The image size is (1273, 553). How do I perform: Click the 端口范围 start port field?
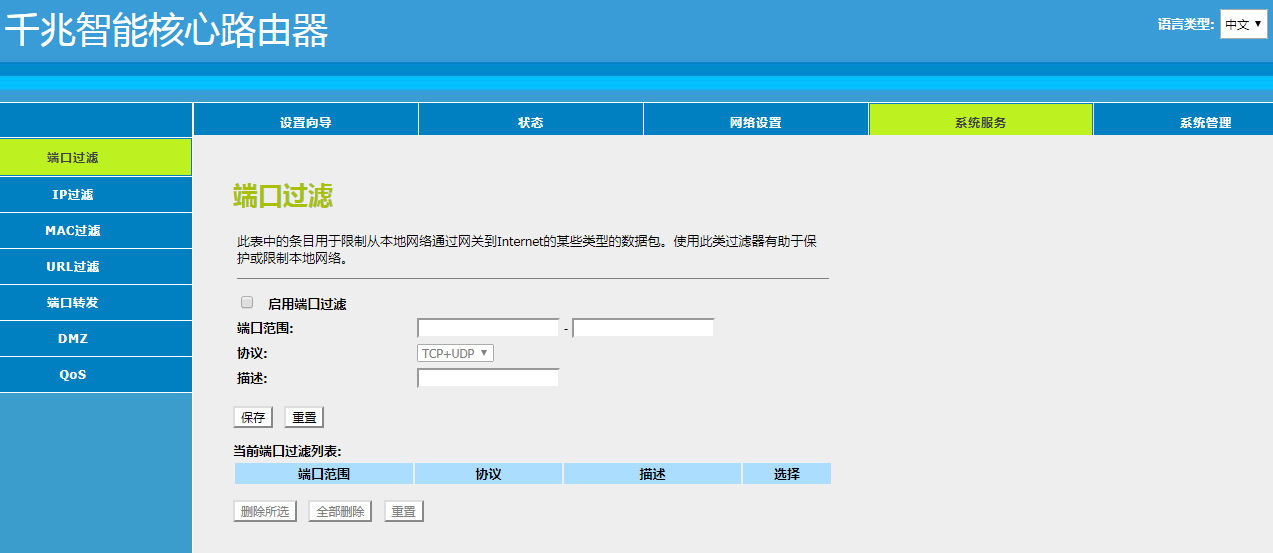(x=488, y=328)
